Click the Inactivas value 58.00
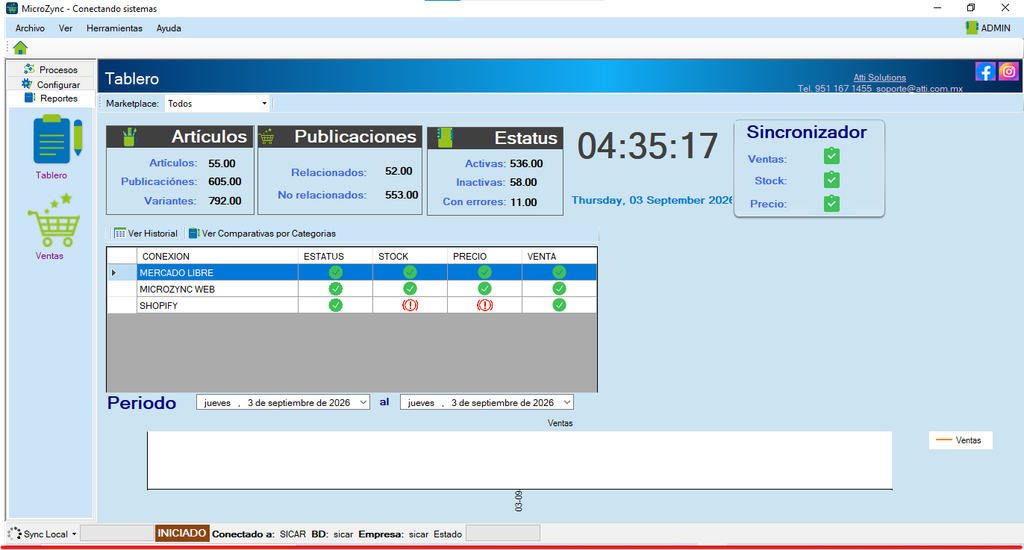 point(524,182)
